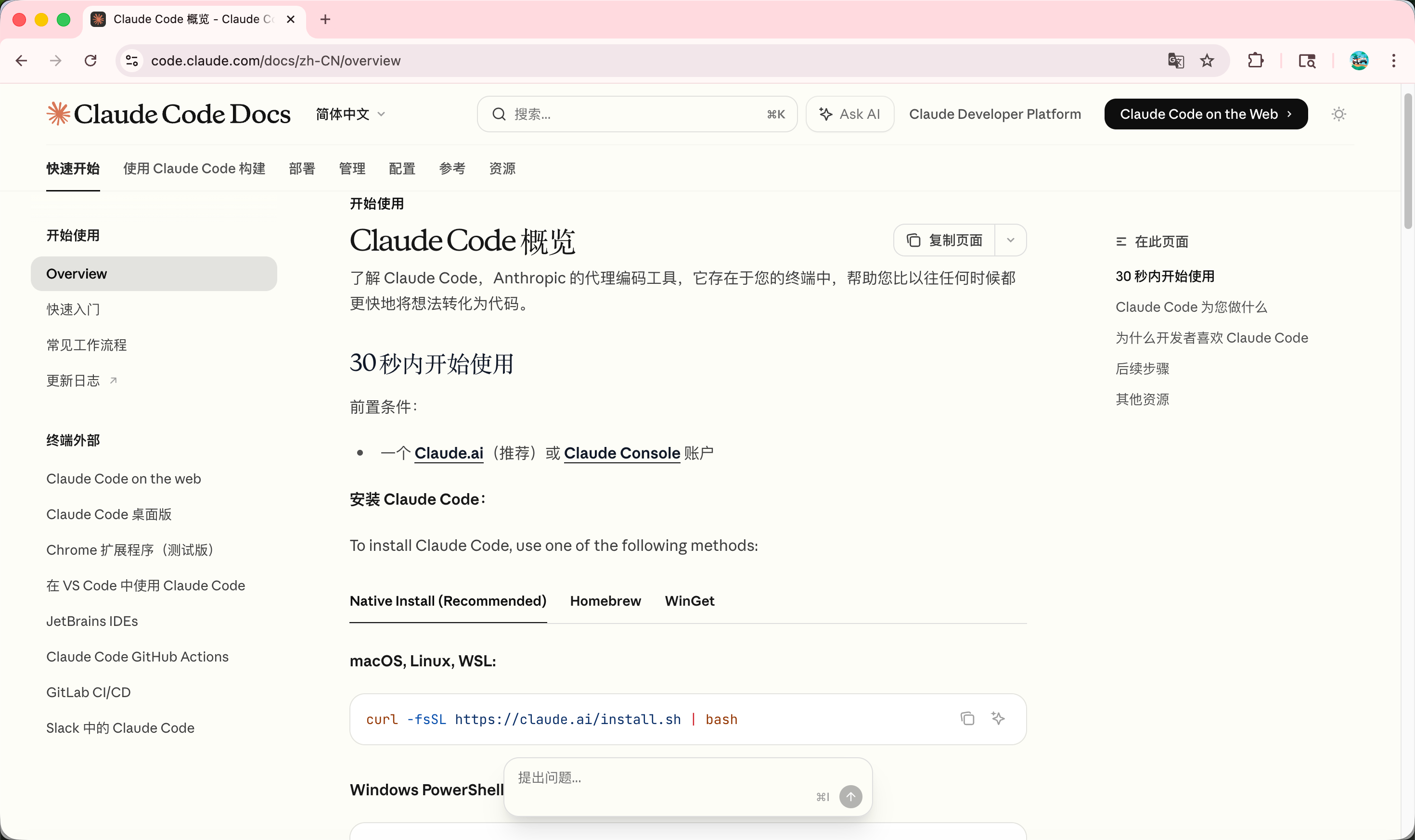Viewport: 1415px width, 840px height.
Task: Bookmark this page with star icon
Action: 1207,61
